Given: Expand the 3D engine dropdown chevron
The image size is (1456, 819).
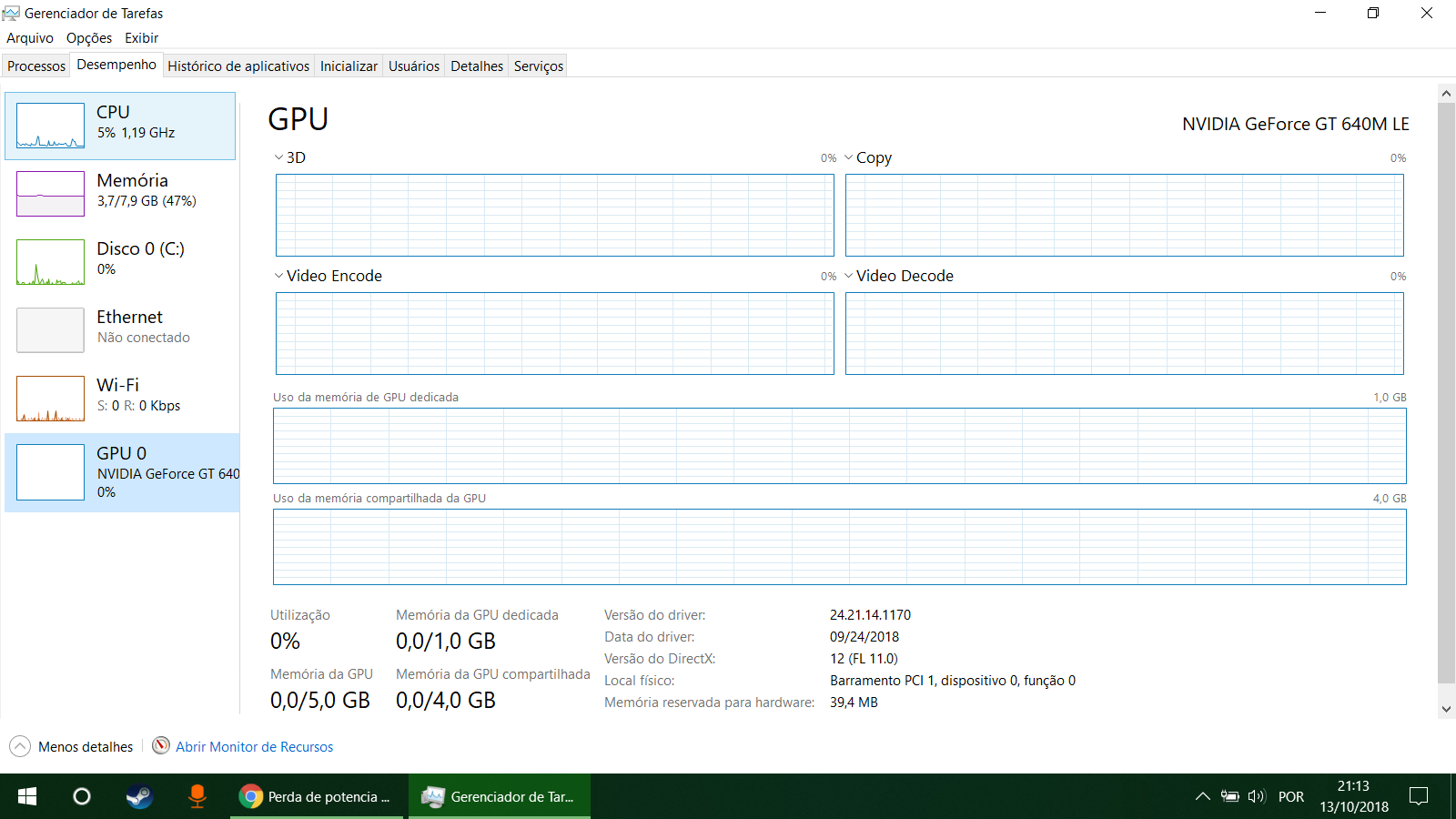Looking at the screenshot, I should 278,157.
